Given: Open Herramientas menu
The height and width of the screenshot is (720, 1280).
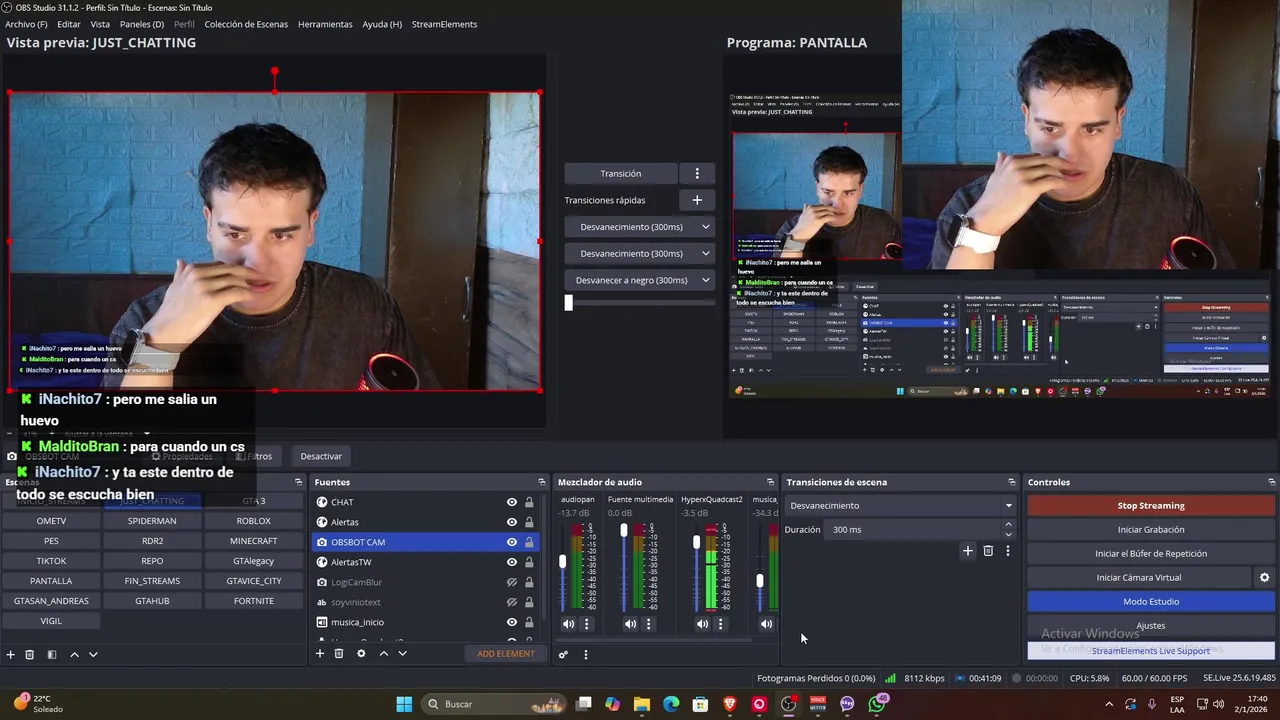Looking at the screenshot, I should coord(325,24).
